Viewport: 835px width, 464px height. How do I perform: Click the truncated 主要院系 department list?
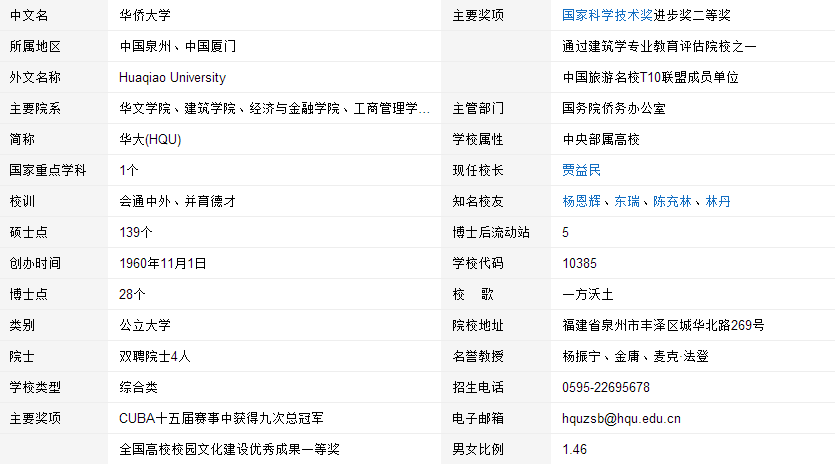pos(274,109)
